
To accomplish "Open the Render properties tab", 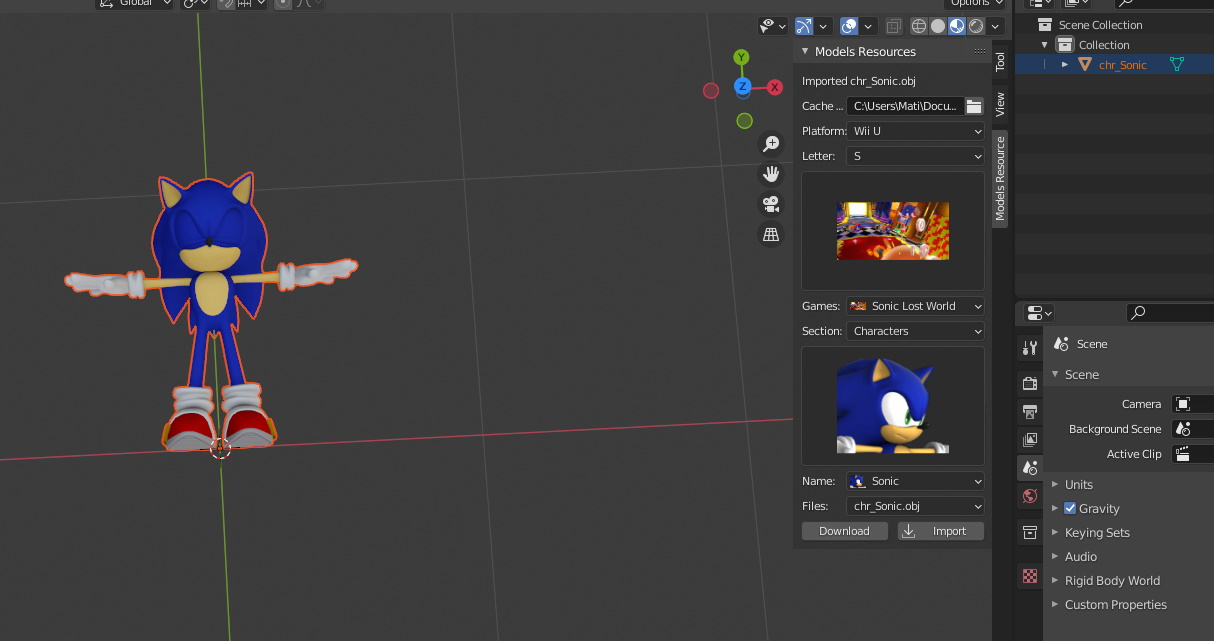I will [1030, 383].
